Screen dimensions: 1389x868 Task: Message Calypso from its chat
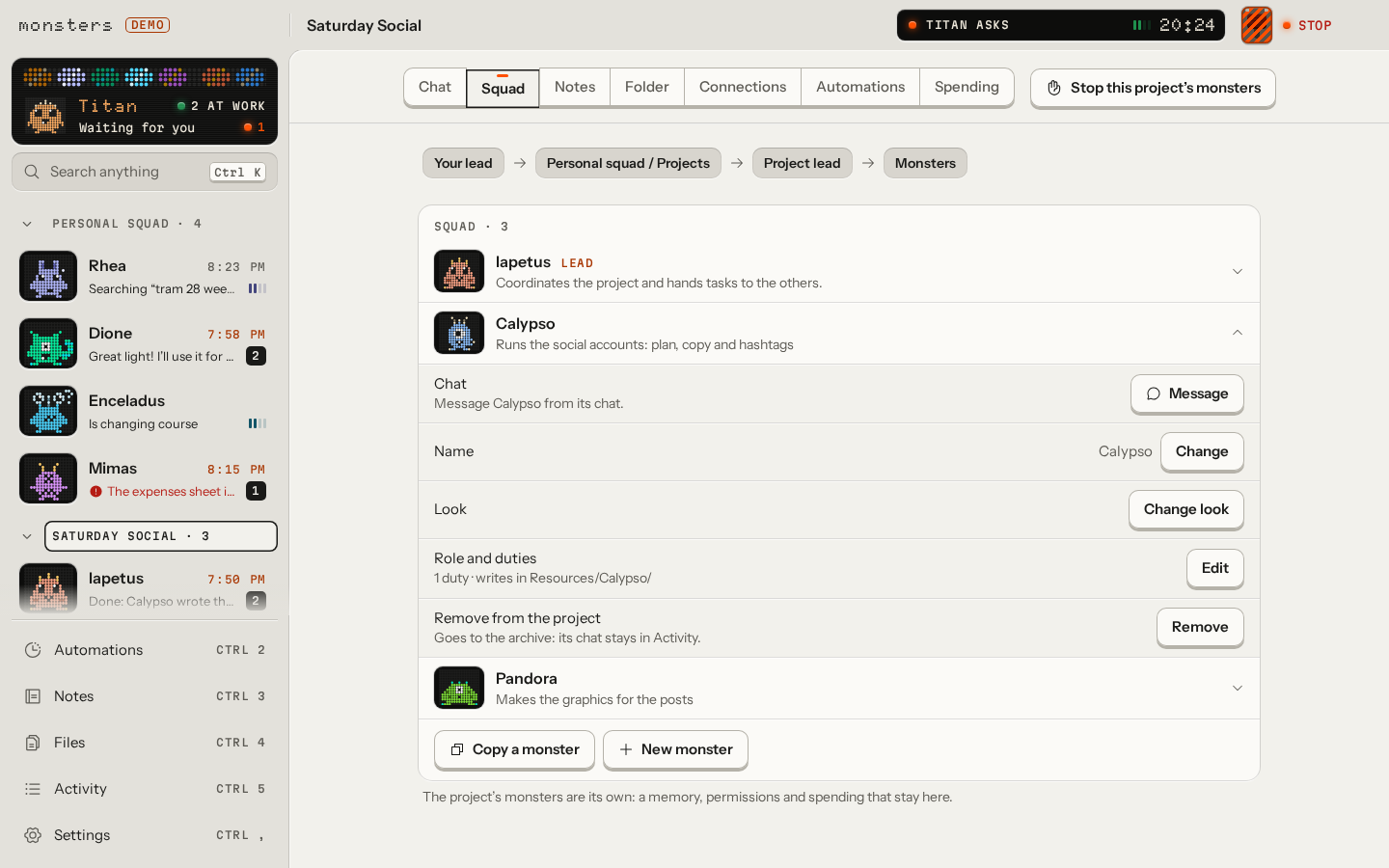pyautogui.click(x=1186, y=393)
